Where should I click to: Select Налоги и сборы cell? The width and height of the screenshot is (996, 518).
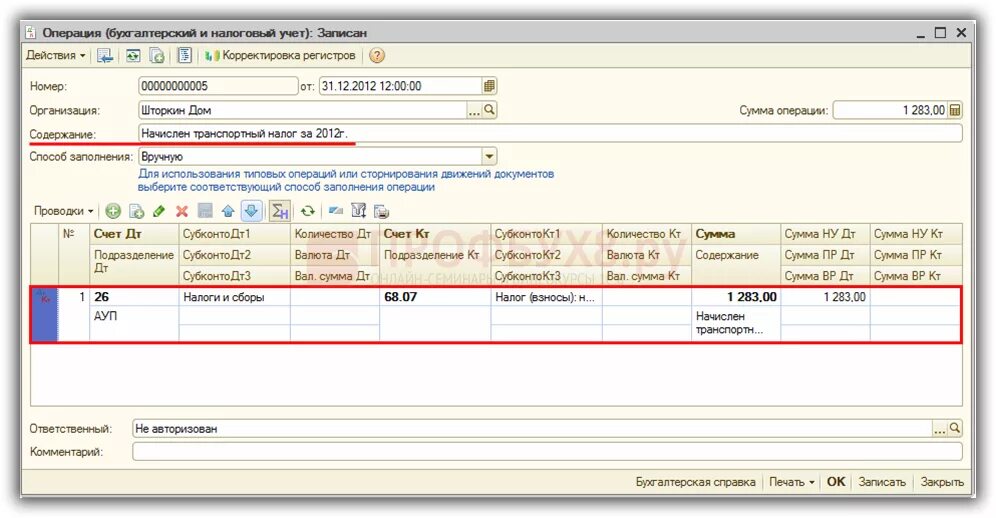[234, 297]
